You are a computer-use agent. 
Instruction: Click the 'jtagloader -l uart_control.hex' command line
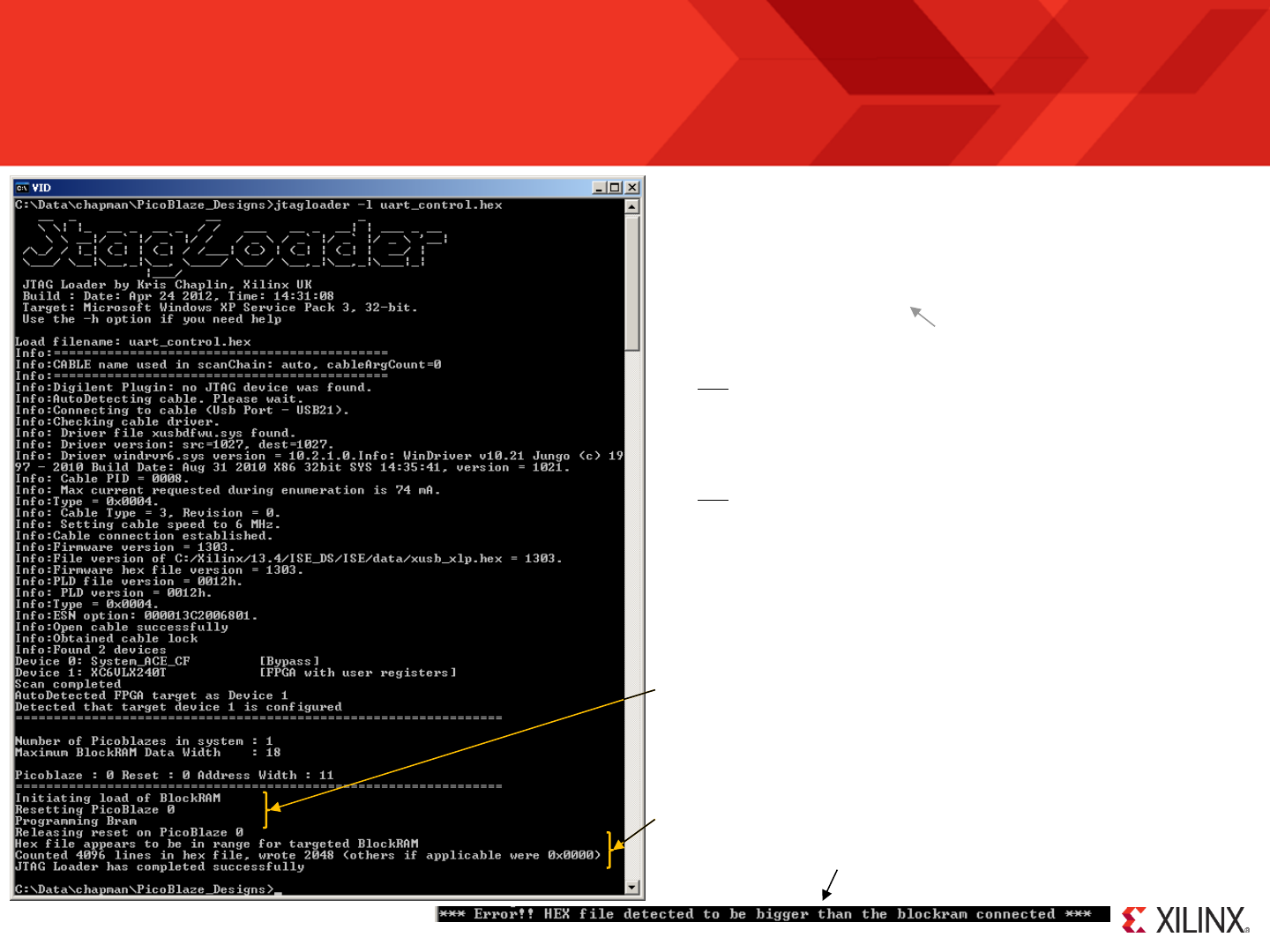[259, 205]
